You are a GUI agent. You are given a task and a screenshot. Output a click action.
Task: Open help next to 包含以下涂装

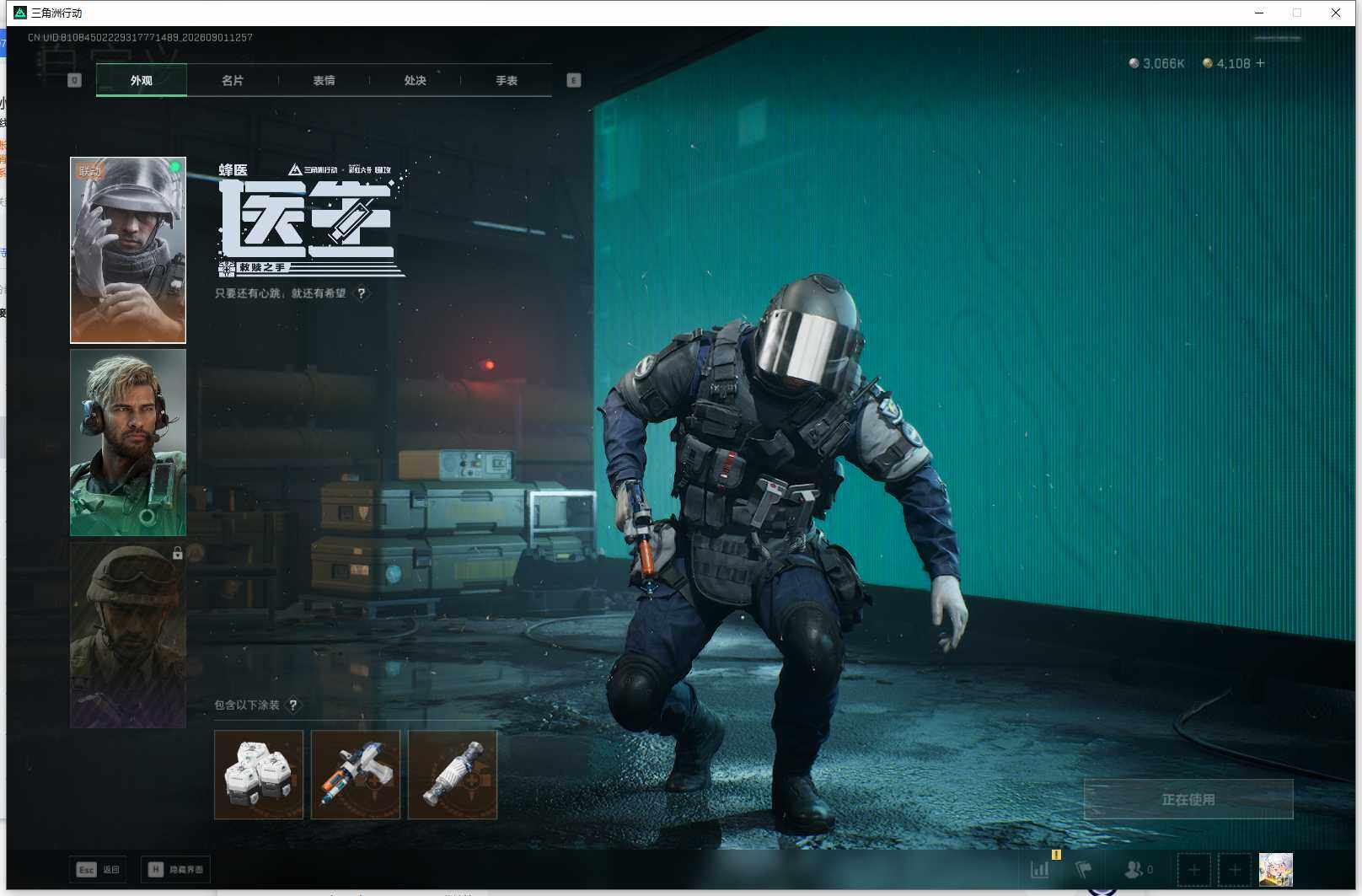293,705
